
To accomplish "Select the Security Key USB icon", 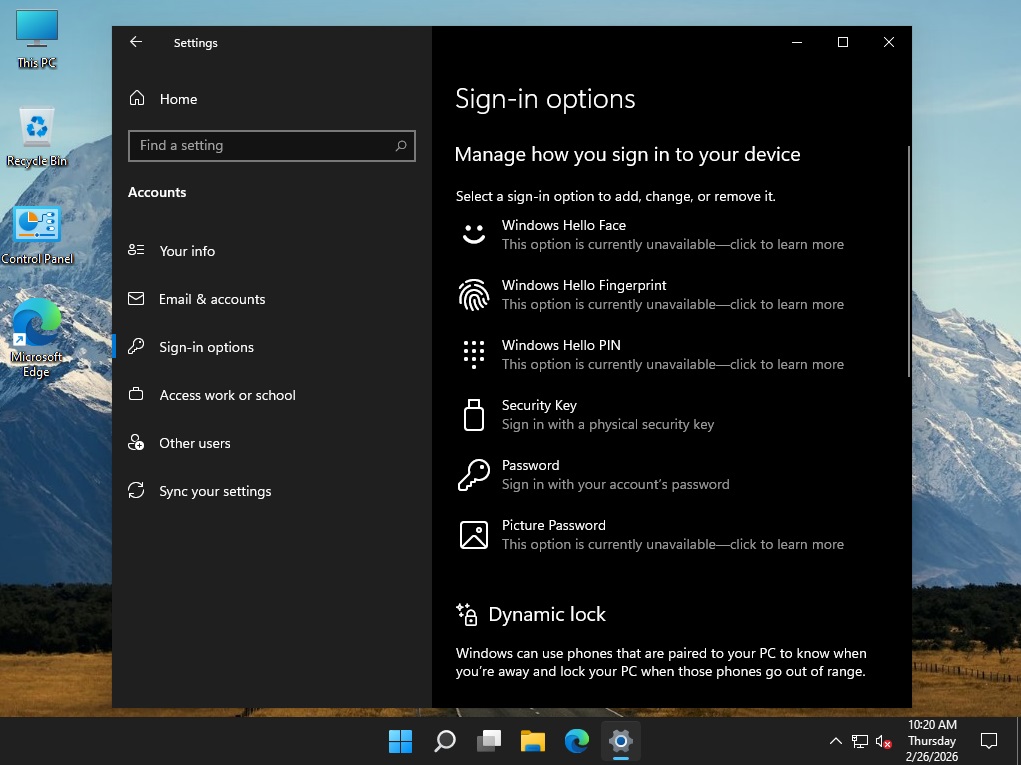I will pyautogui.click(x=474, y=415).
